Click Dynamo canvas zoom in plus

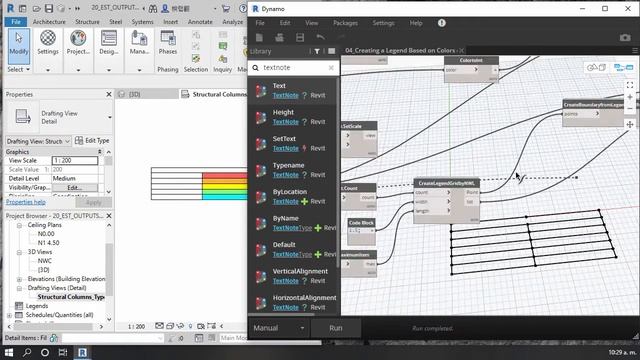630,97
